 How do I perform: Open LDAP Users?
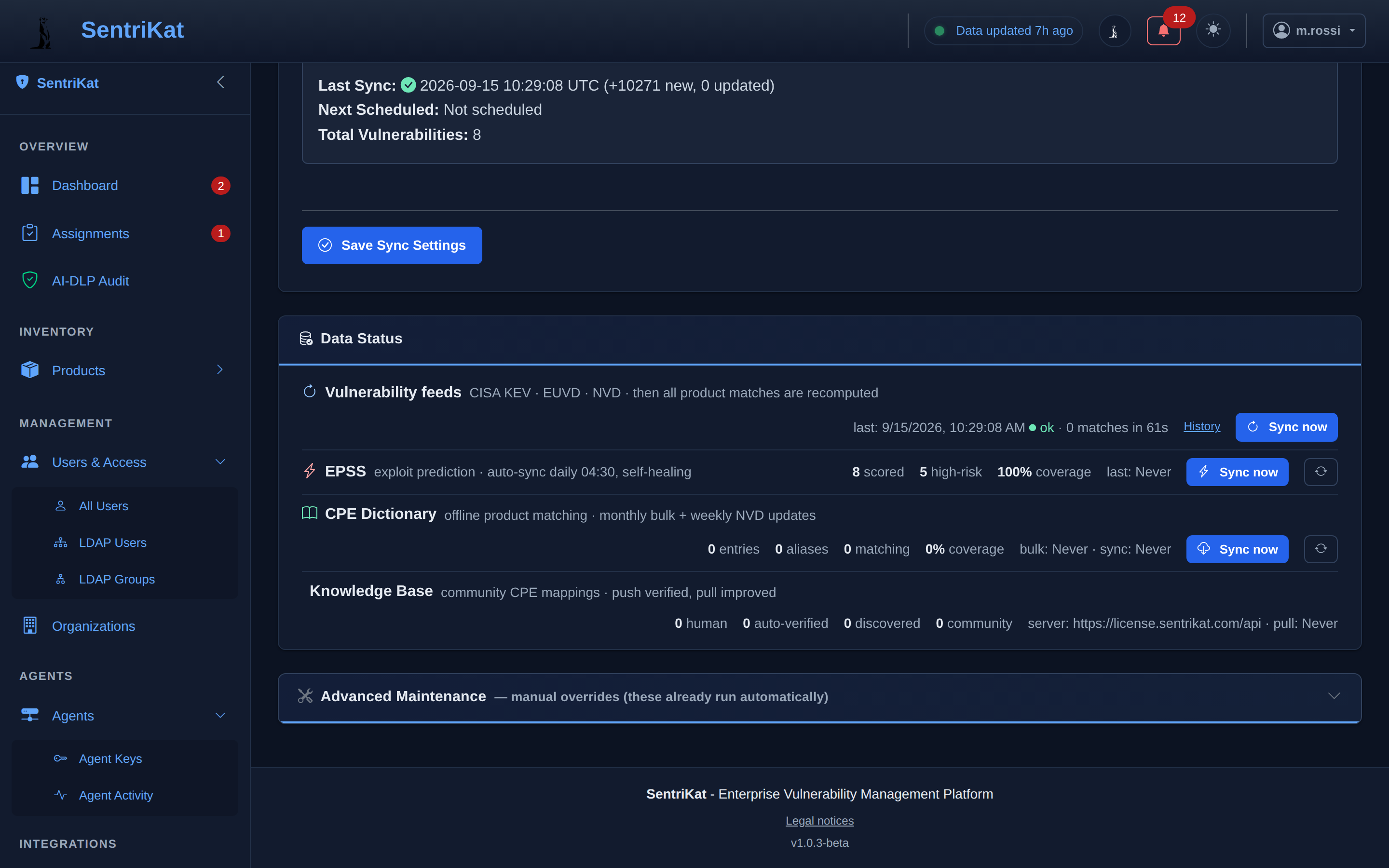[x=112, y=542]
